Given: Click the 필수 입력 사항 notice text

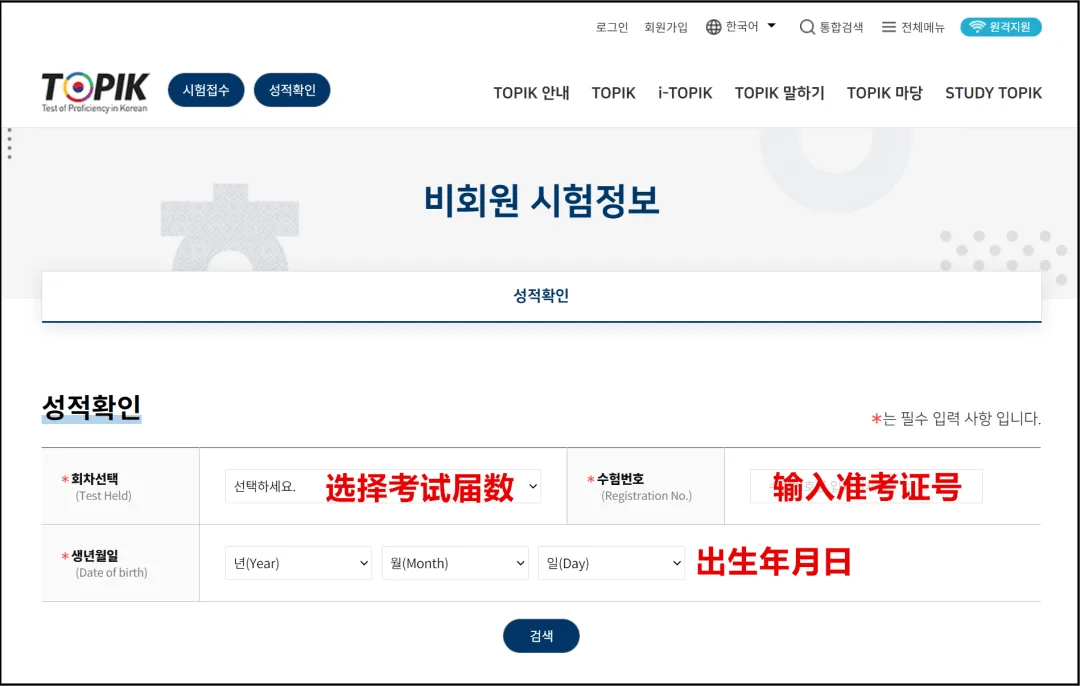Looking at the screenshot, I should click(x=956, y=419).
